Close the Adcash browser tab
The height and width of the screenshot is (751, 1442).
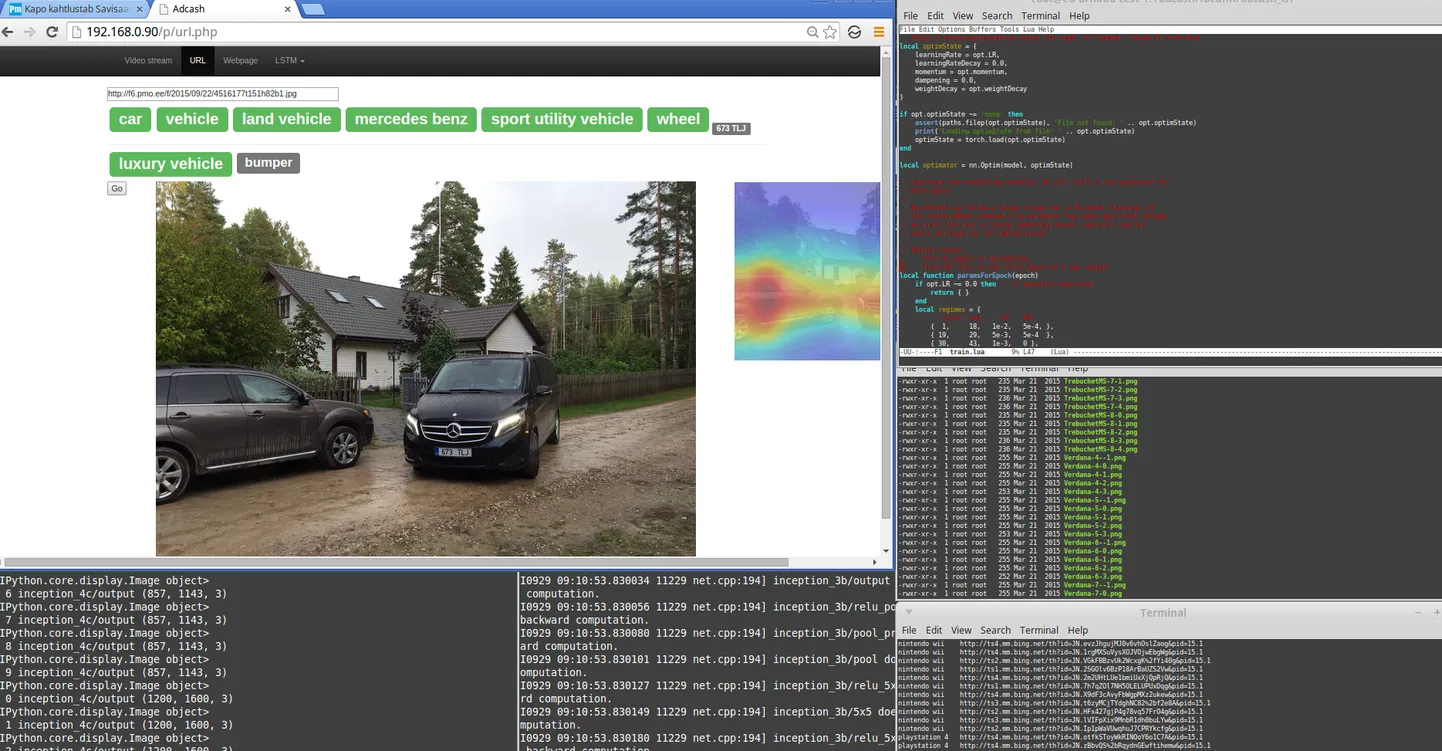(289, 9)
